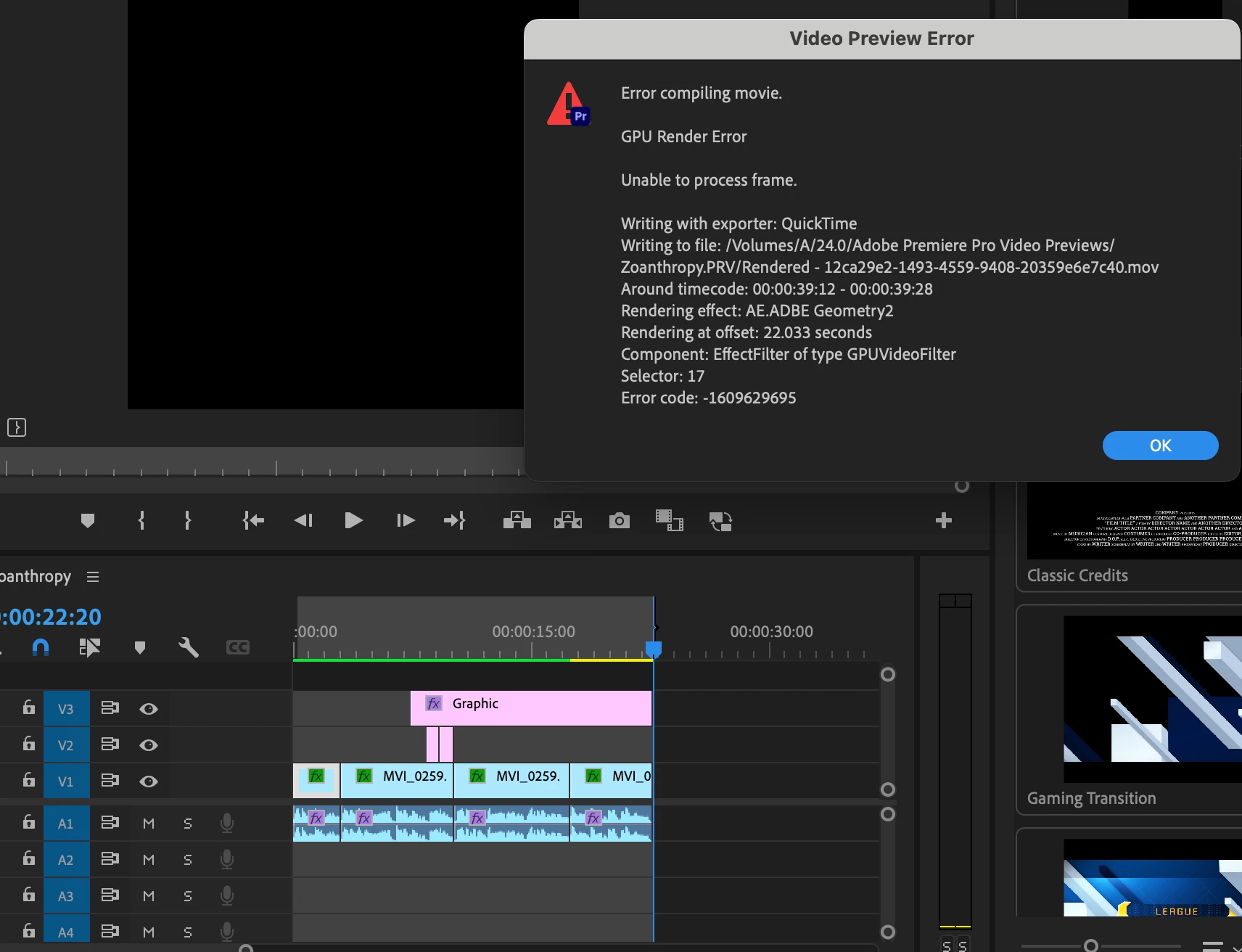Toggle Sync Lock on A1
The height and width of the screenshot is (952, 1242).
coord(110,822)
